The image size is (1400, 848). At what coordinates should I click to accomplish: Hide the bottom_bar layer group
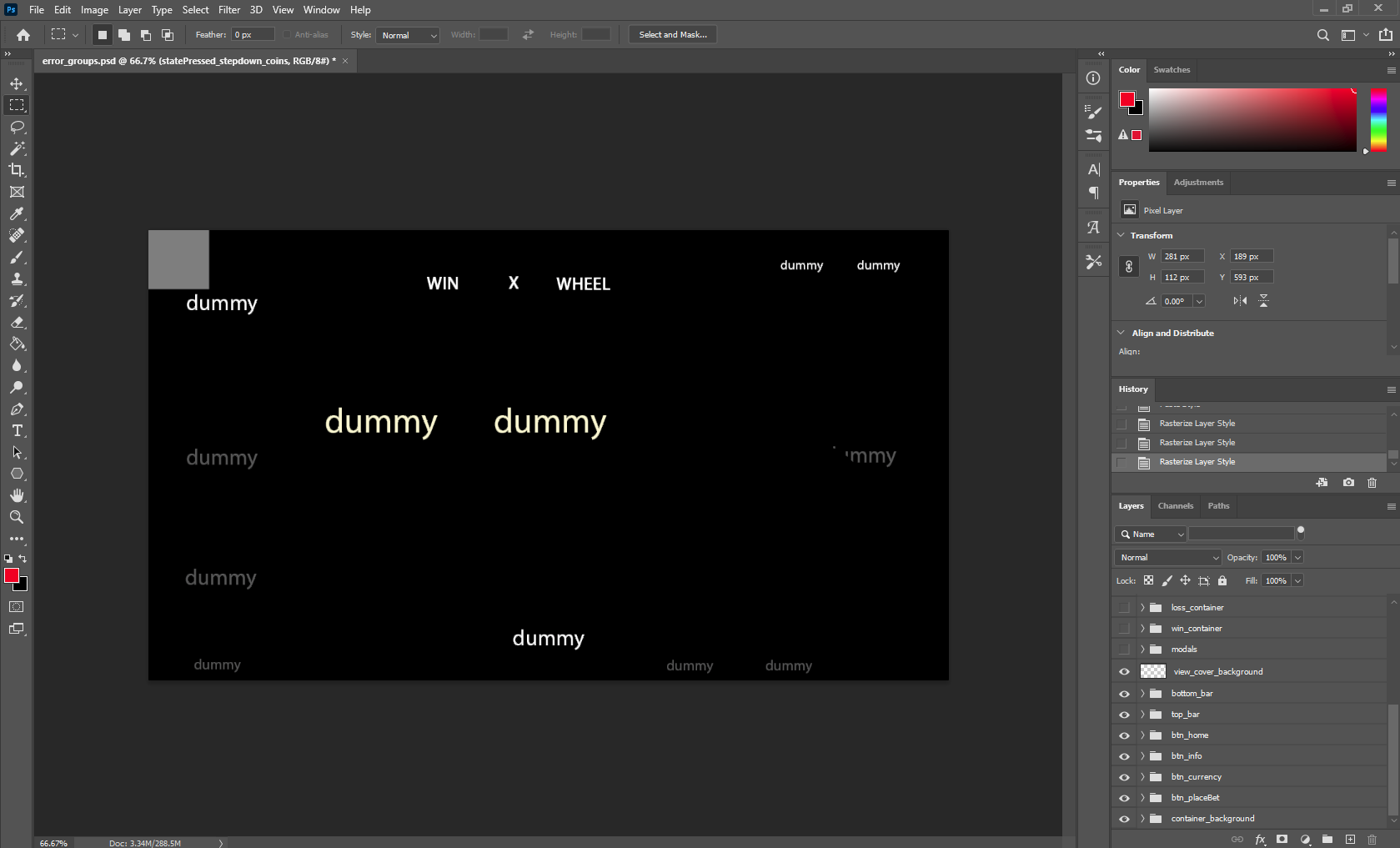1124,694
